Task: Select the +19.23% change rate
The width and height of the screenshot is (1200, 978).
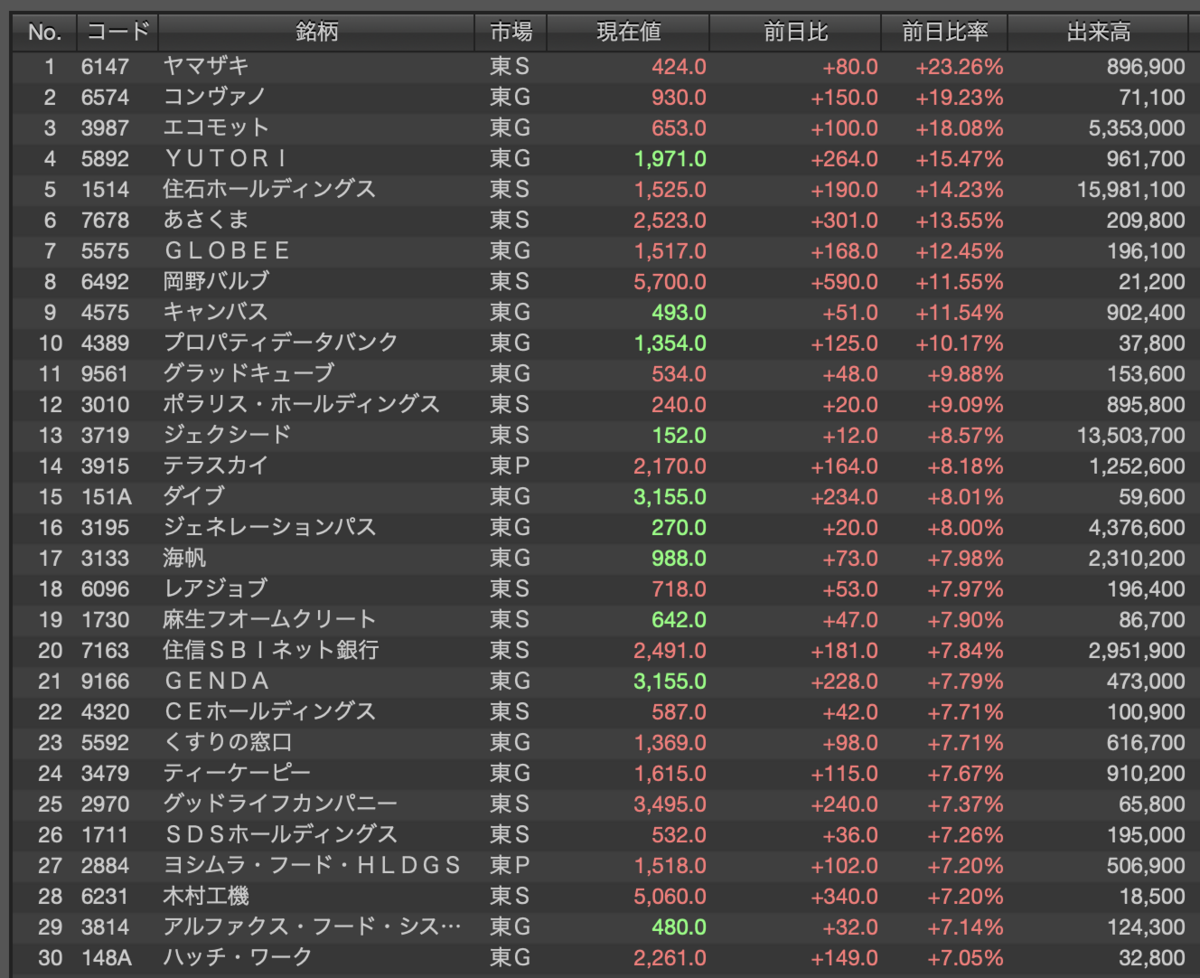Action: click(x=959, y=97)
